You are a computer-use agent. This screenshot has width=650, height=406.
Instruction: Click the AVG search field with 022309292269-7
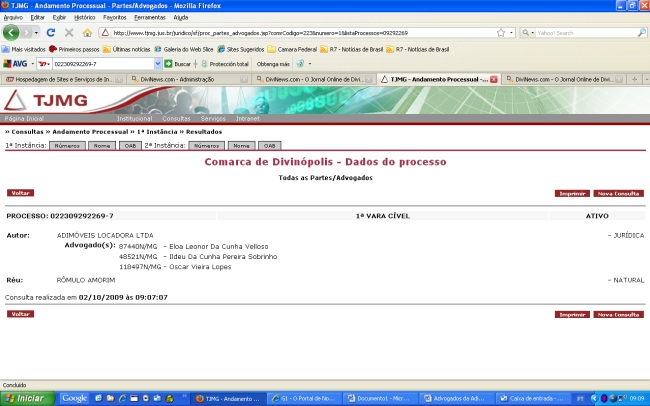point(103,64)
